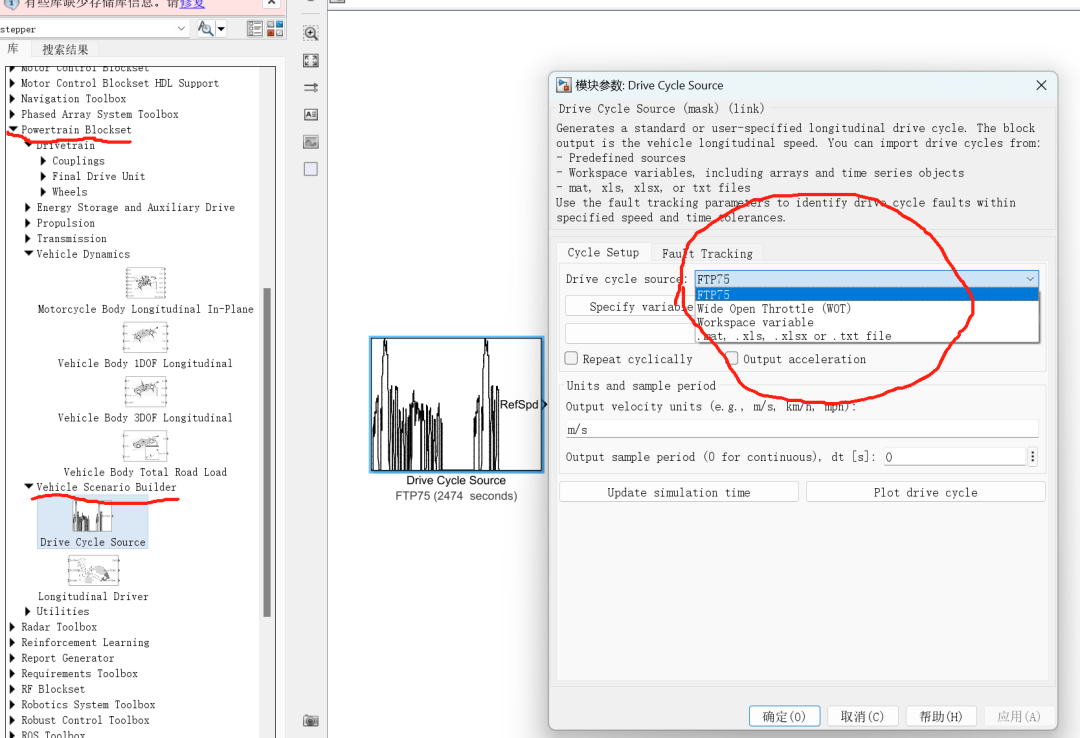This screenshot has height=738, width=1080.
Task: Select the Longitudinal Driver block icon
Action: point(93,571)
